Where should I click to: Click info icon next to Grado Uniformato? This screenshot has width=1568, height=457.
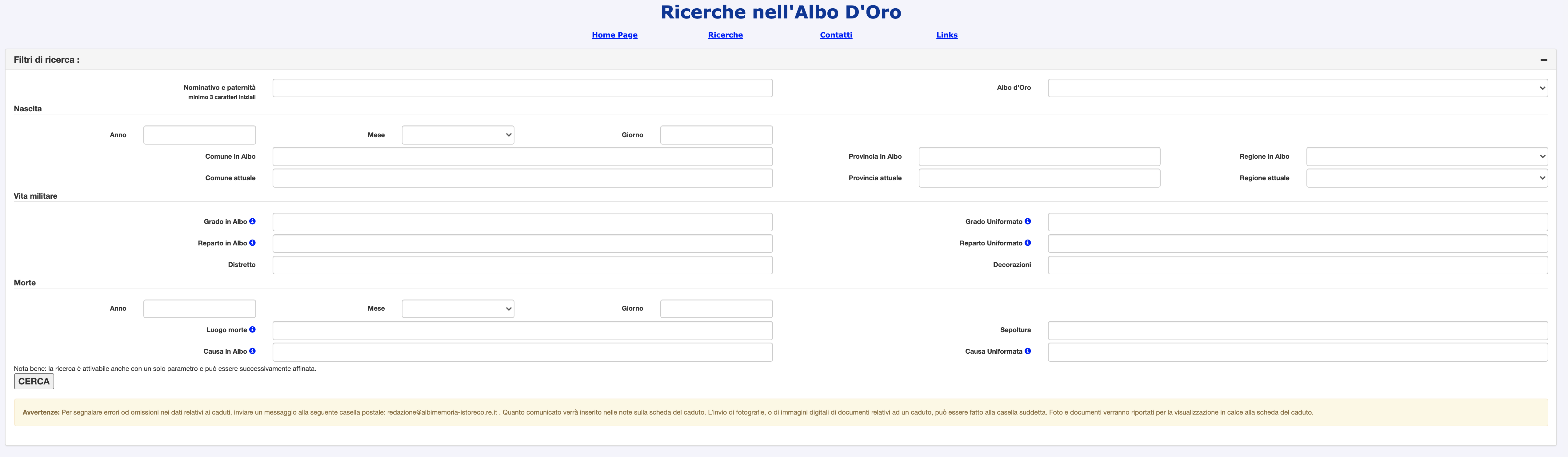[x=1027, y=221]
